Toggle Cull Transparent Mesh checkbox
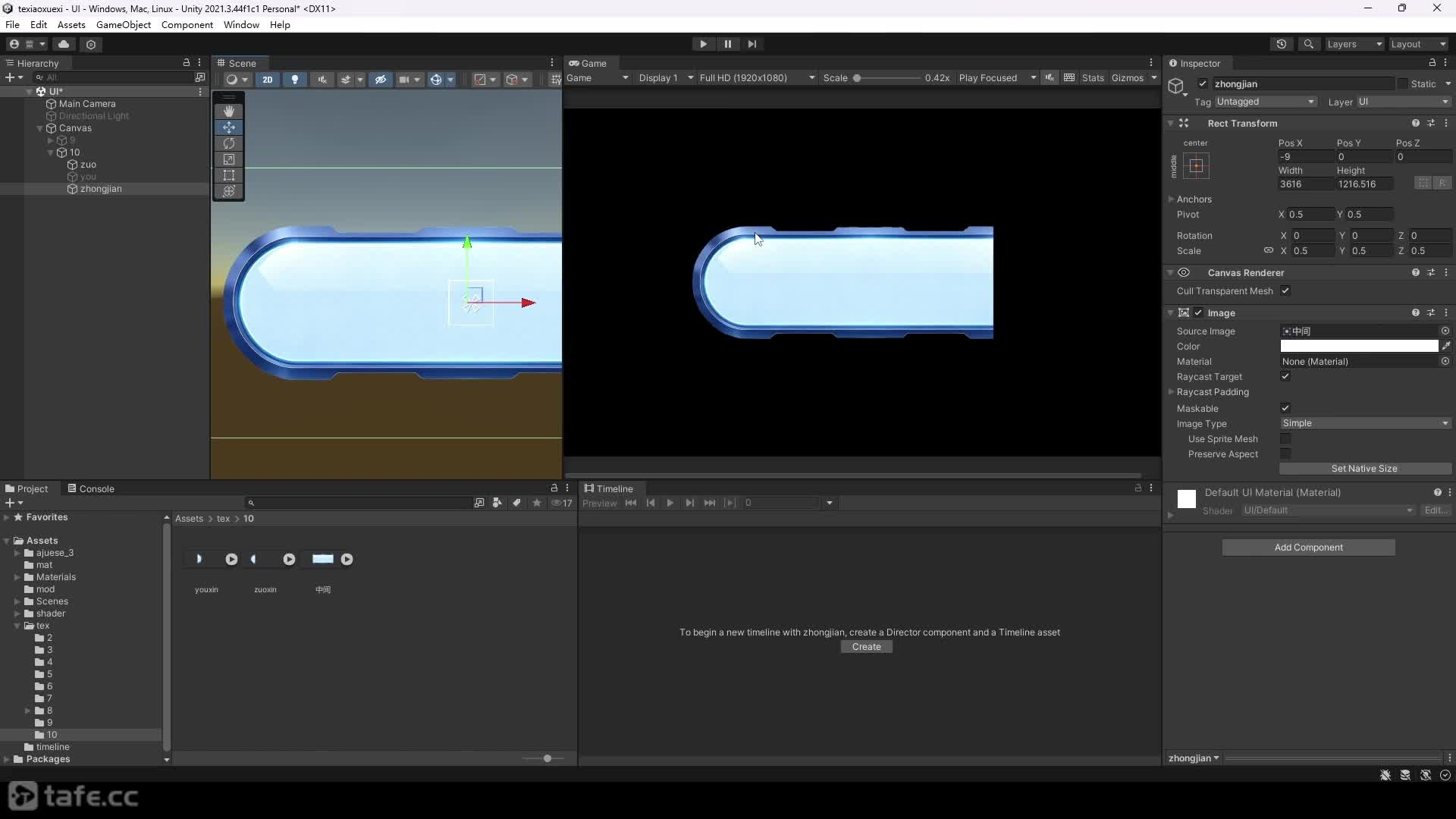Image resolution: width=1456 pixels, height=819 pixels. pos(1285,290)
